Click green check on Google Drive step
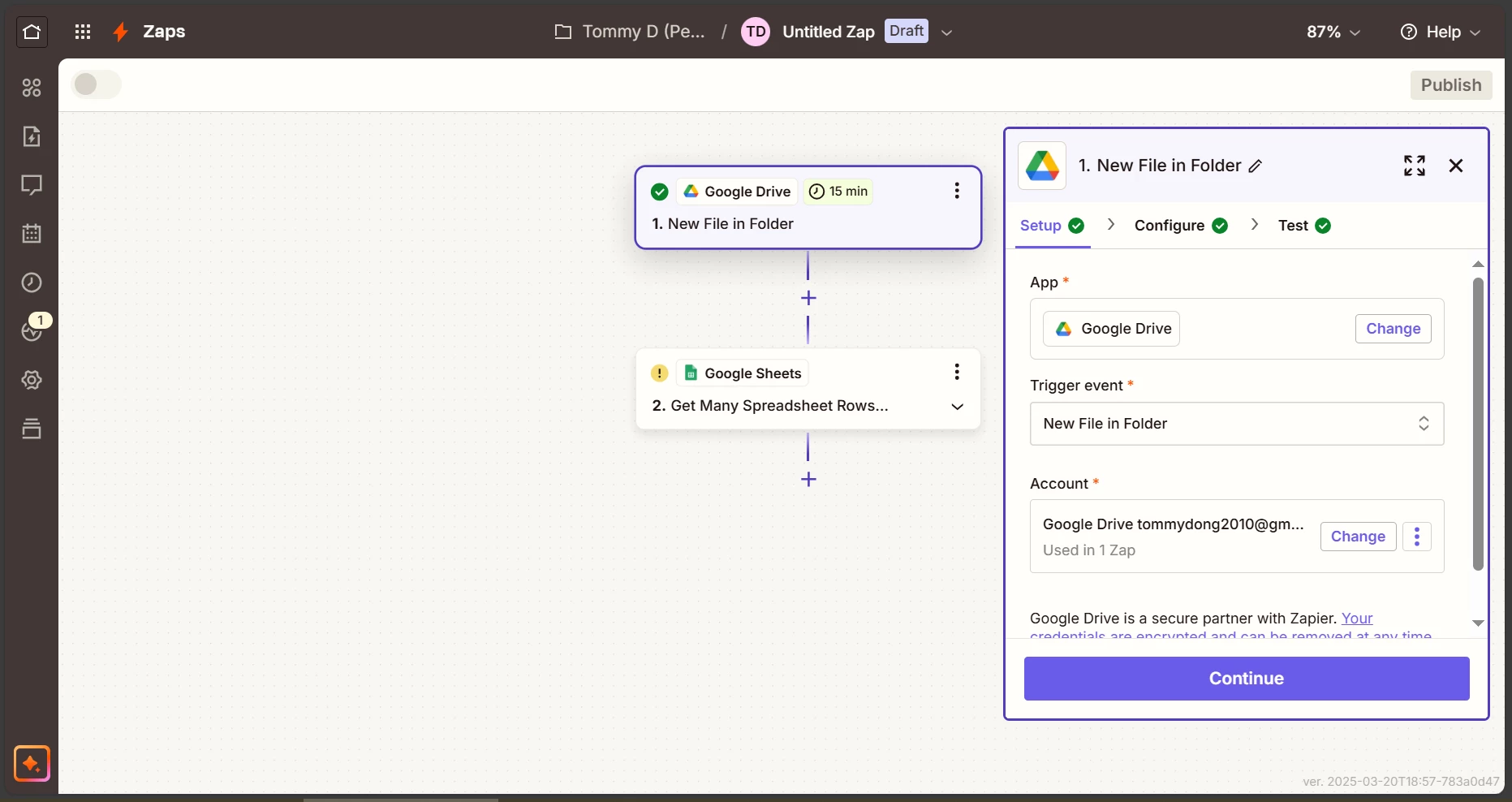Viewport: 1512px width, 802px height. 660,192
